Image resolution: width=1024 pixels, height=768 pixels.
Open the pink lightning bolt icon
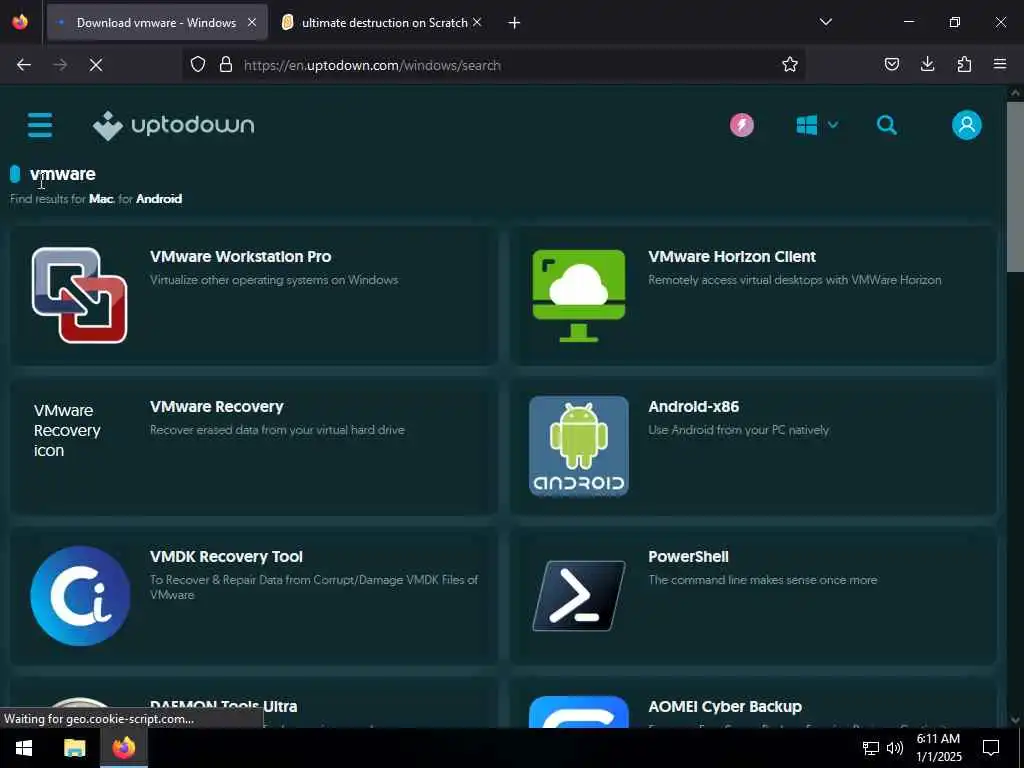point(741,125)
